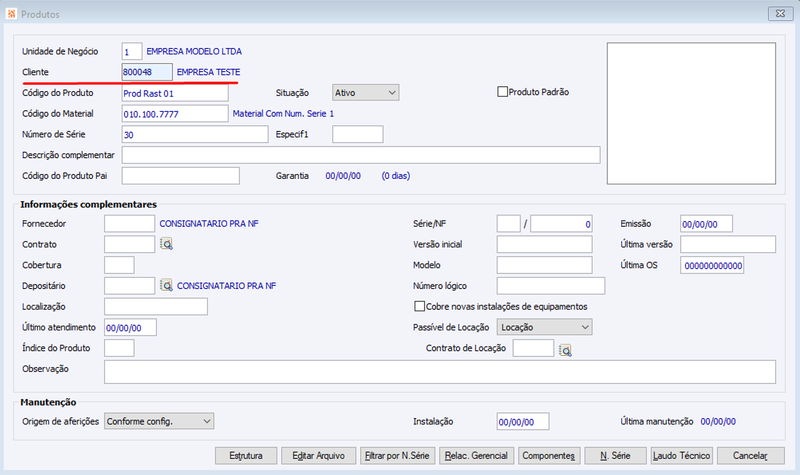Viewport: 800px width, 475px height.
Task: Focus the Fornecedor code field
Action: pos(130,223)
